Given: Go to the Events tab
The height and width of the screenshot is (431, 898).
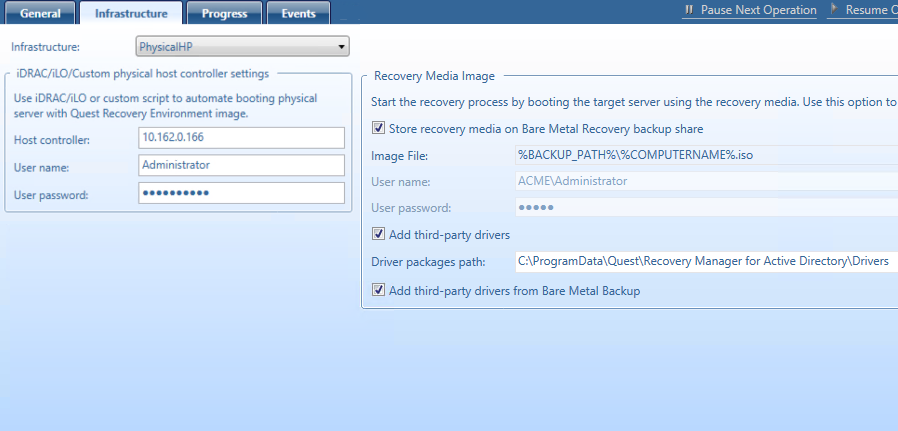Looking at the screenshot, I should click(298, 13).
